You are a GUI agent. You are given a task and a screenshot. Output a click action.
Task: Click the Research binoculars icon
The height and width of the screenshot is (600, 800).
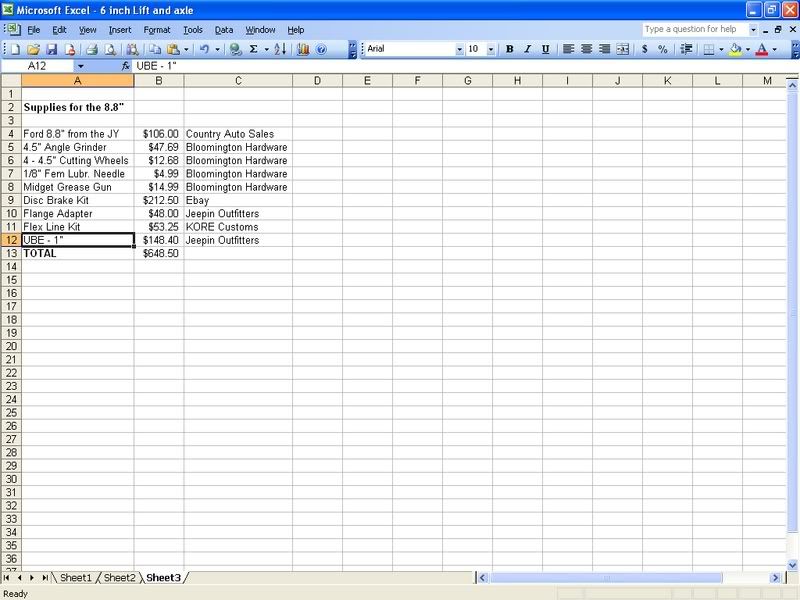pos(133,49)
